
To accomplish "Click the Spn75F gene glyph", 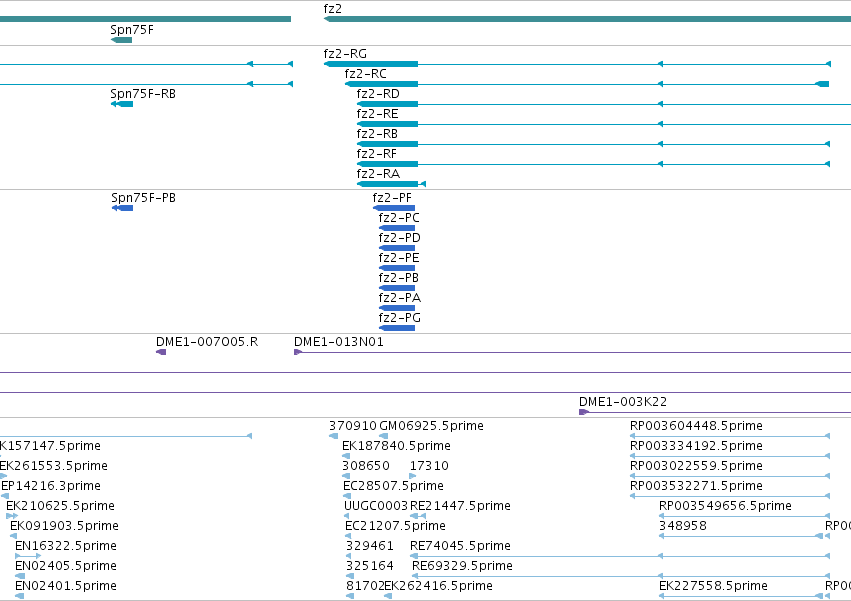I will [x=122, y=40].
